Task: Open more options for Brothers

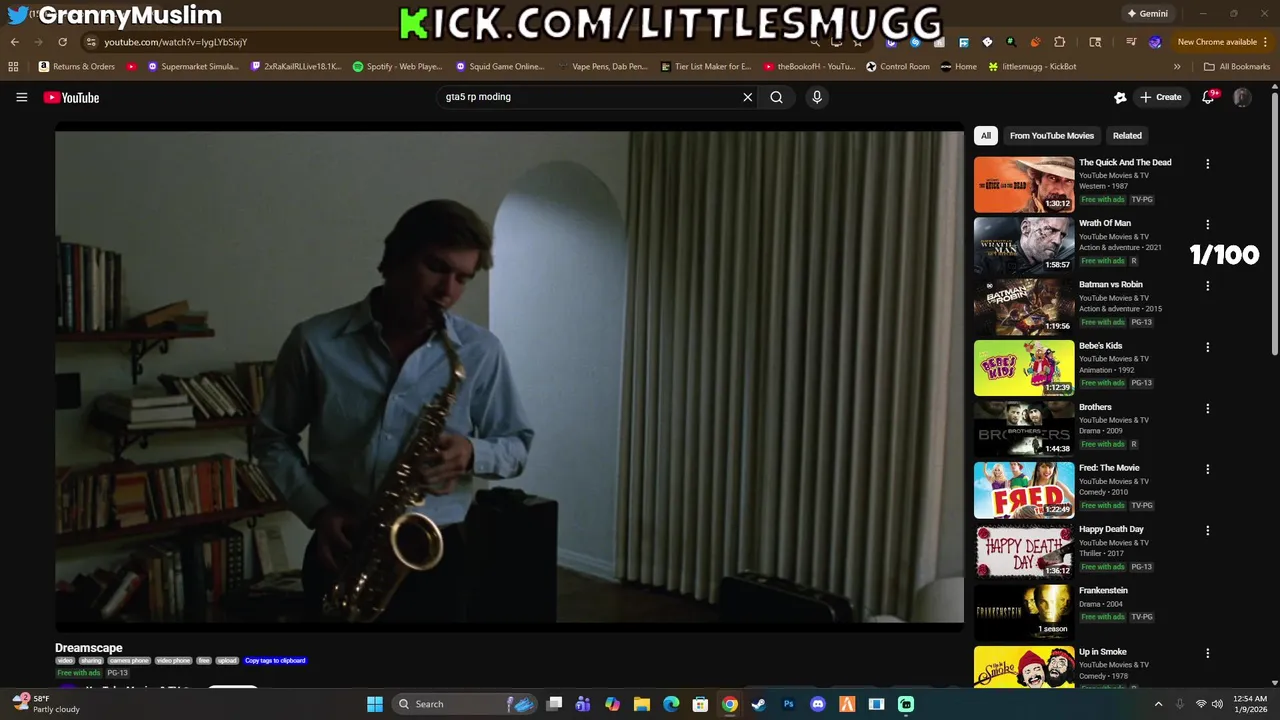Action: pyautogui.click(x=1208, y=408)
